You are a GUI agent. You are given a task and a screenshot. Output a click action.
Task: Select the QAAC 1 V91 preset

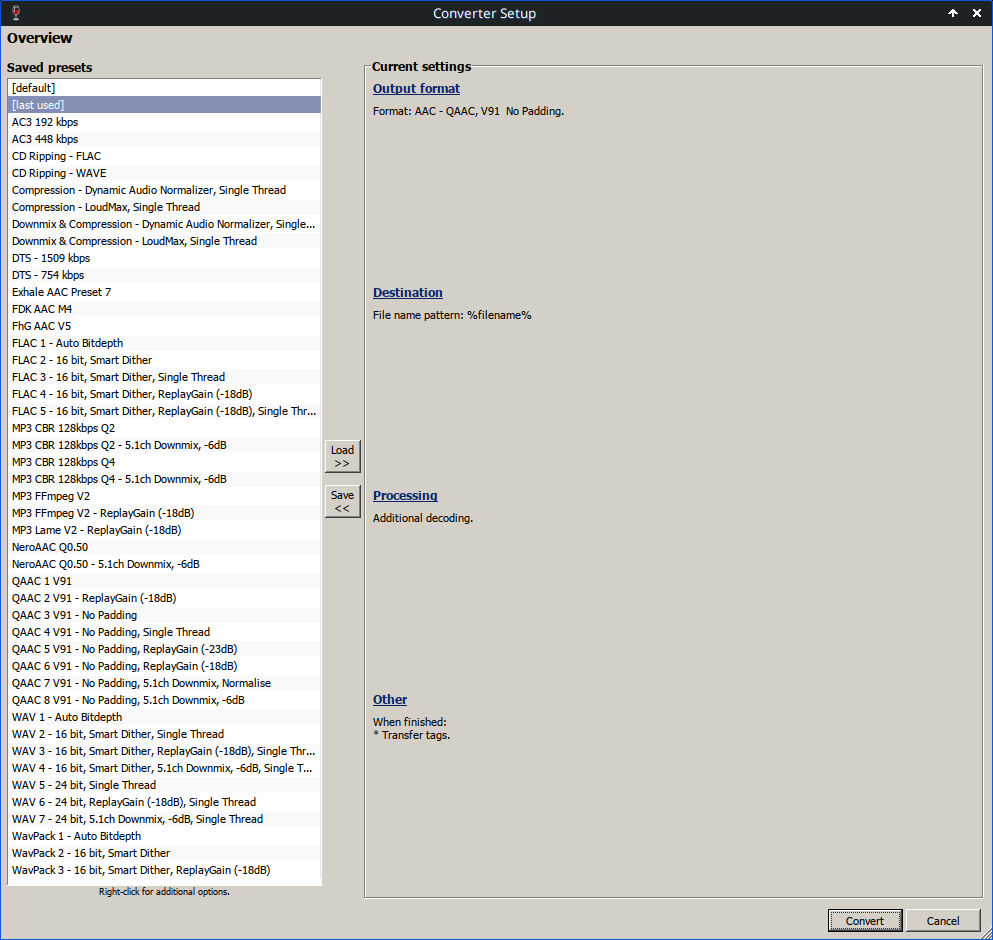(164, 581)
